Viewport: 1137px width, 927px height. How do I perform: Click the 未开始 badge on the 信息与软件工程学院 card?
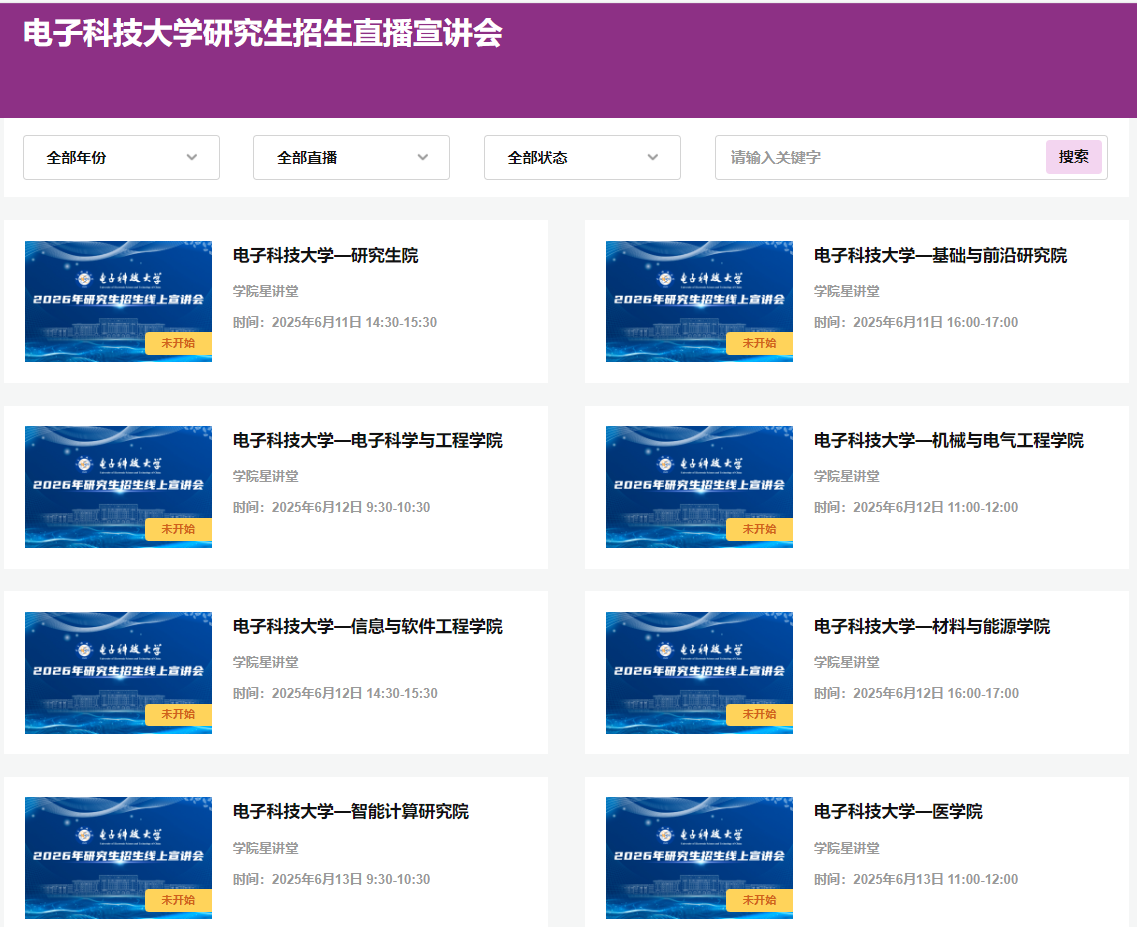pyautogui.click(x=178, y=714)
